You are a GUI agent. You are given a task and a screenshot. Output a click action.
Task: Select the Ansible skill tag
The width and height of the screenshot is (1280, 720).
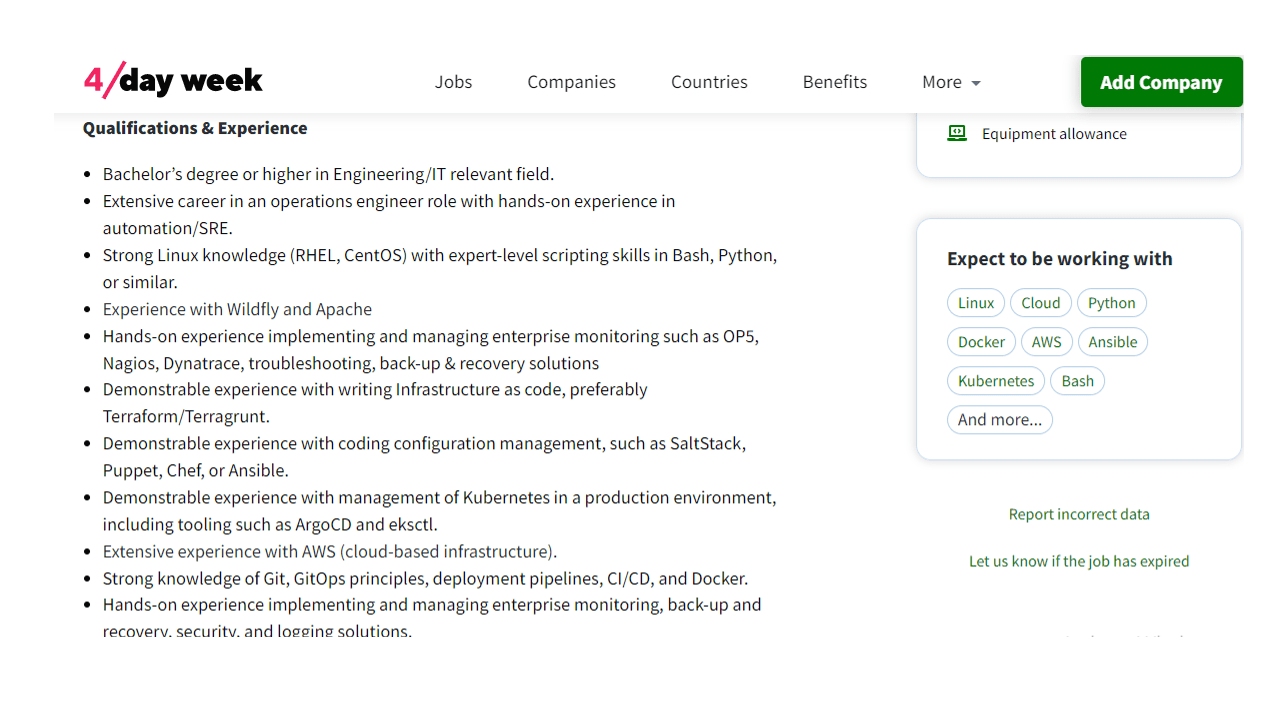click(1112, 342)
